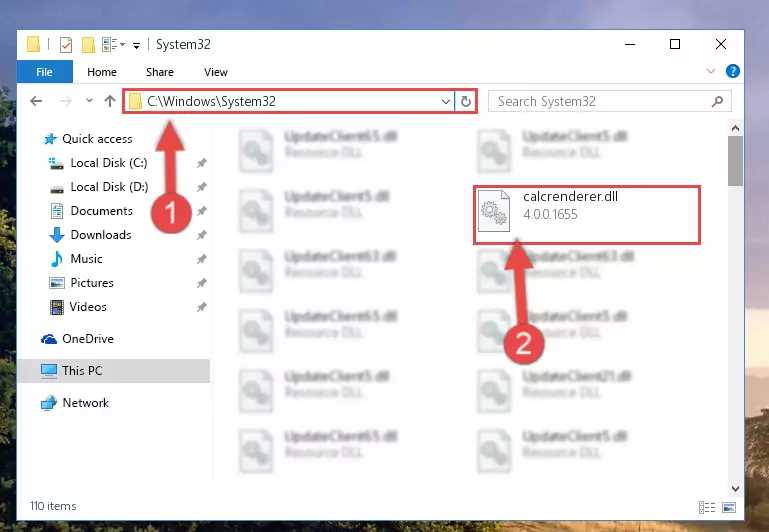Open Pictures folder in navigation pane

(92, 283)
